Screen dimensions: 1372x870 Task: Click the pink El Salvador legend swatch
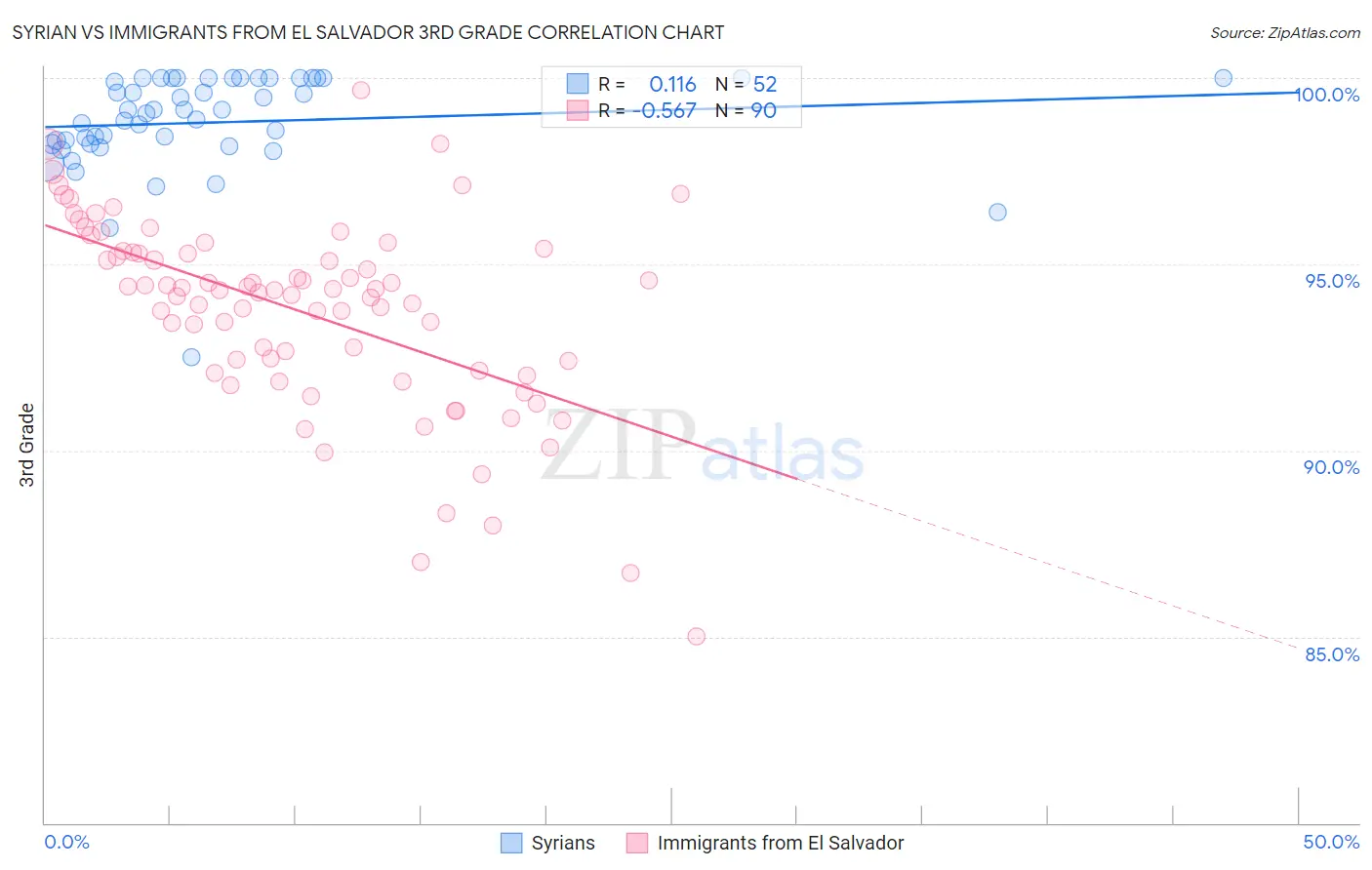coord(637,843)
